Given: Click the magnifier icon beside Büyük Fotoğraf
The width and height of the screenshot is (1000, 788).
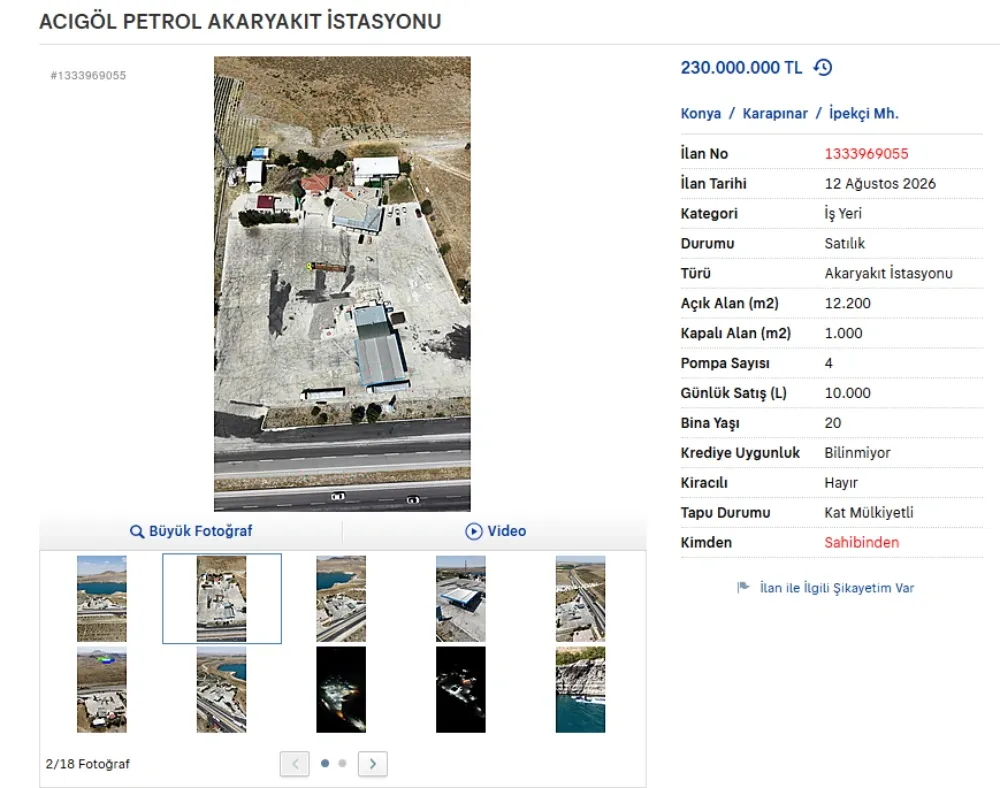Looking at the screenshot, I should (x=136, y=531).
